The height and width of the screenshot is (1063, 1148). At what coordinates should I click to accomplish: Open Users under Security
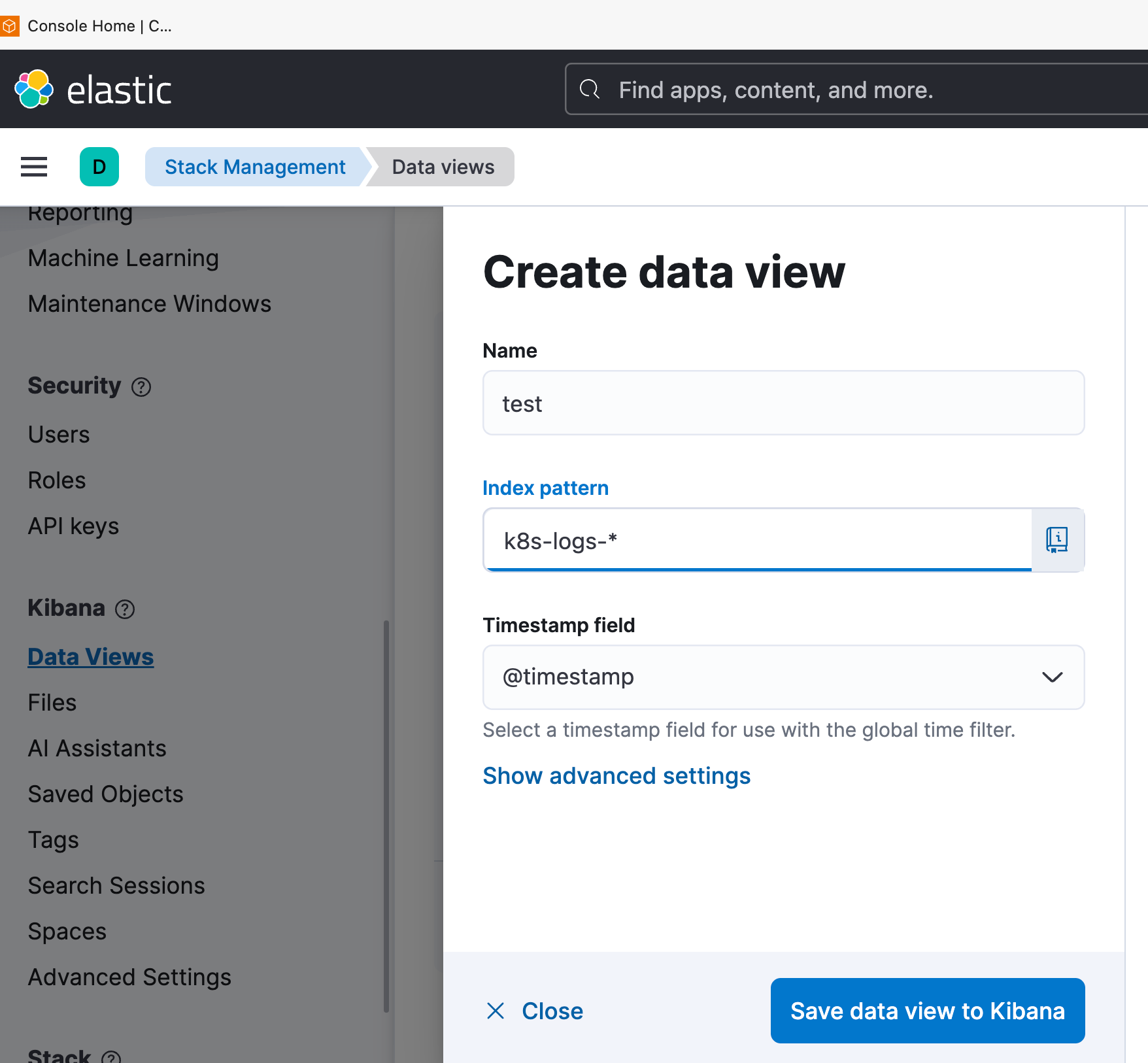59,435
